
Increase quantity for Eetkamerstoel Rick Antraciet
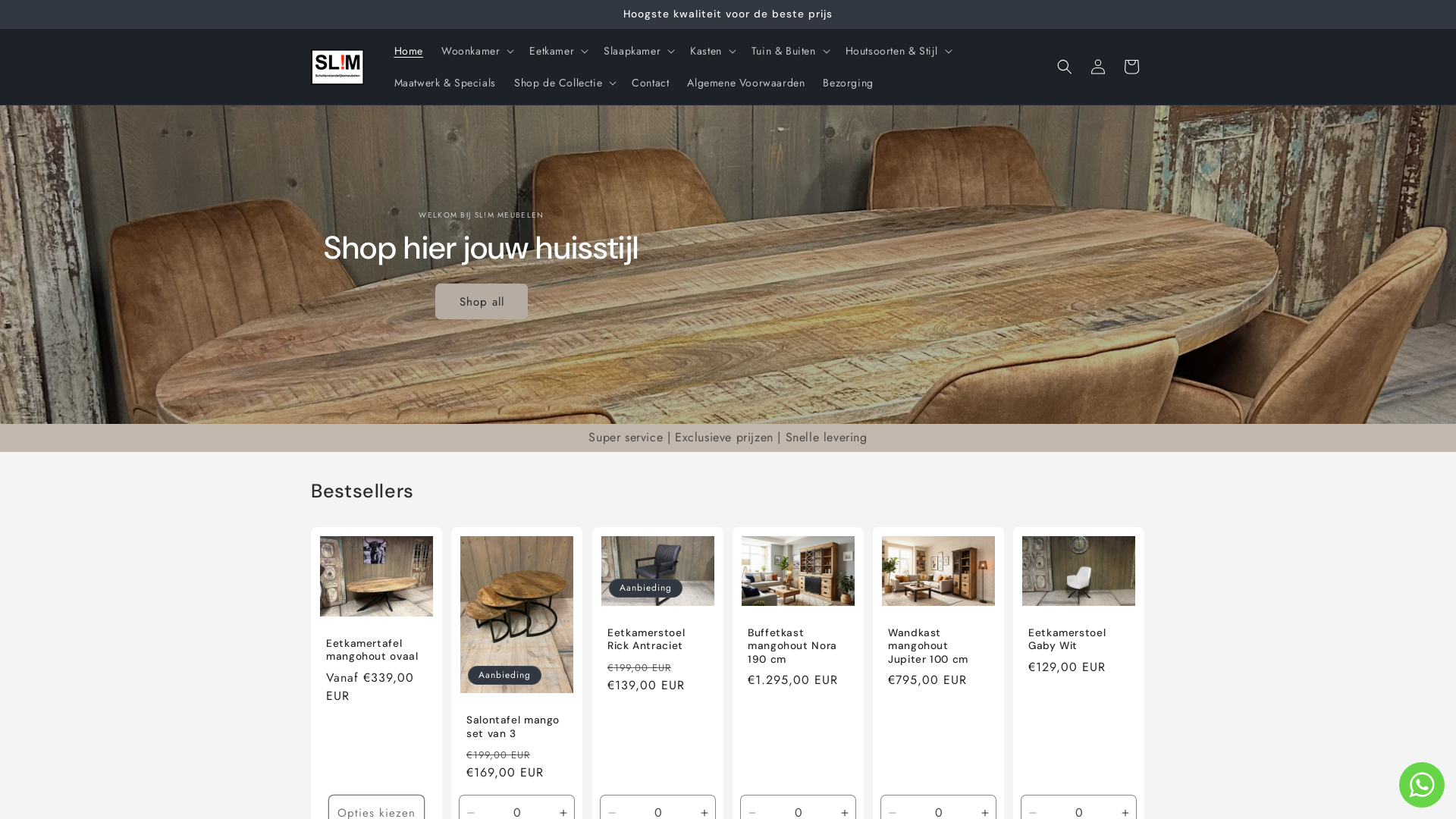click(704, 812)
